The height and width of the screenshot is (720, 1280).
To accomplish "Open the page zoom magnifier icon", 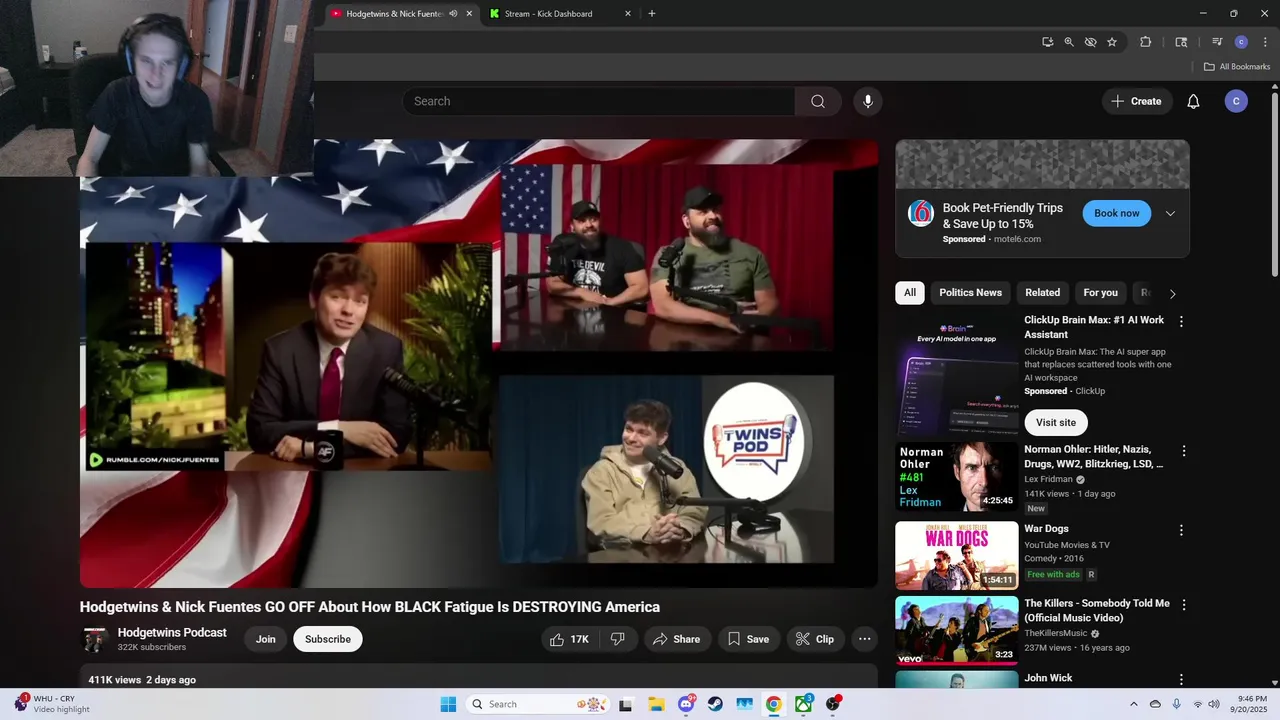I will (x=1069, y=42).
